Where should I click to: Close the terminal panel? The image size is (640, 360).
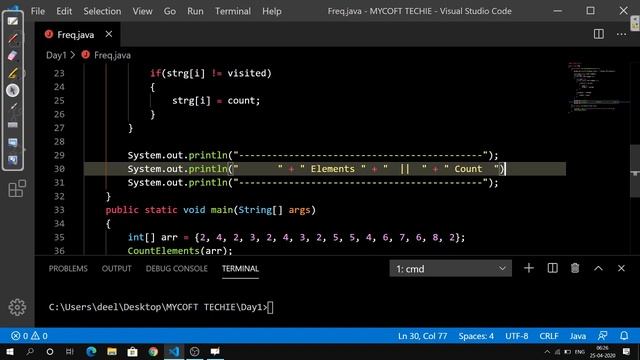pos(621,268)
